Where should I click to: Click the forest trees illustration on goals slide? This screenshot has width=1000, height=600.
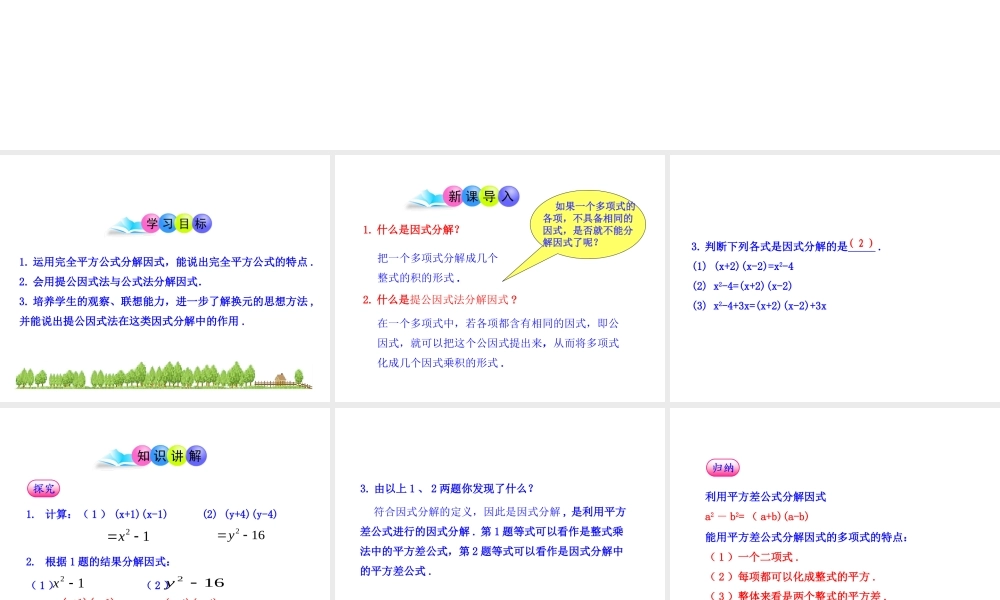pos(160,378)
